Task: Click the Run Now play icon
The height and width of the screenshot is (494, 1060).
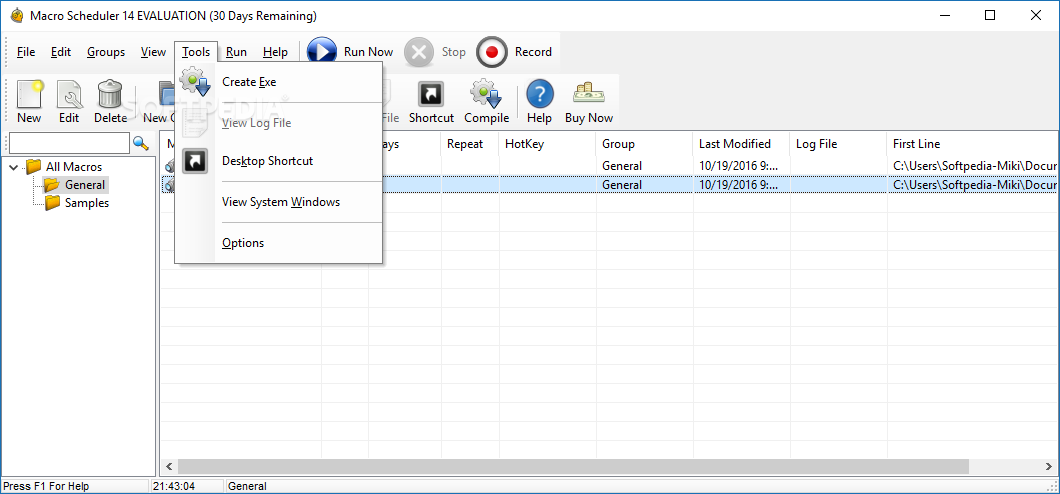Action: pos(322,52)
